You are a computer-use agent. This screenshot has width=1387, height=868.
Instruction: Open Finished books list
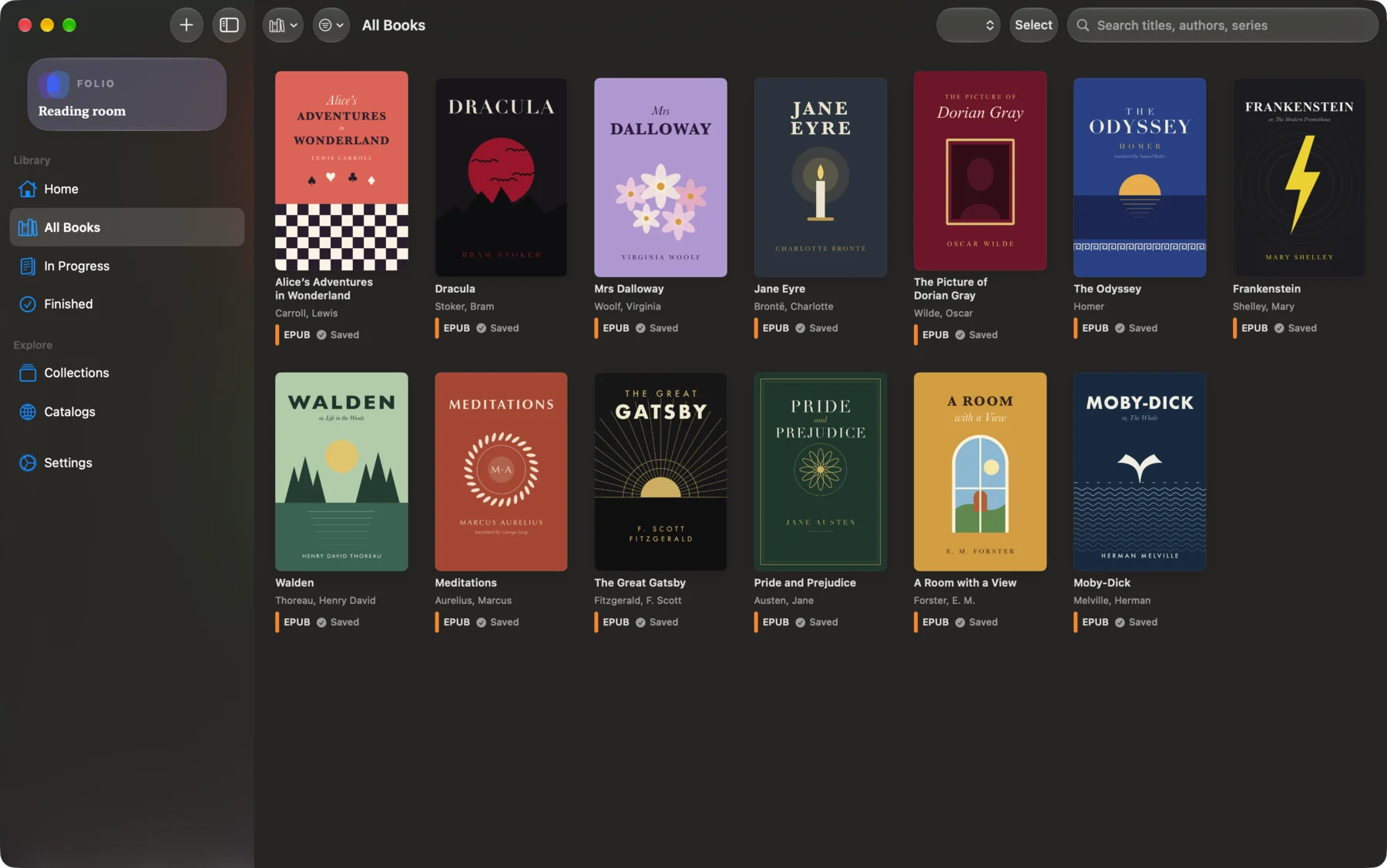point(127,304)
